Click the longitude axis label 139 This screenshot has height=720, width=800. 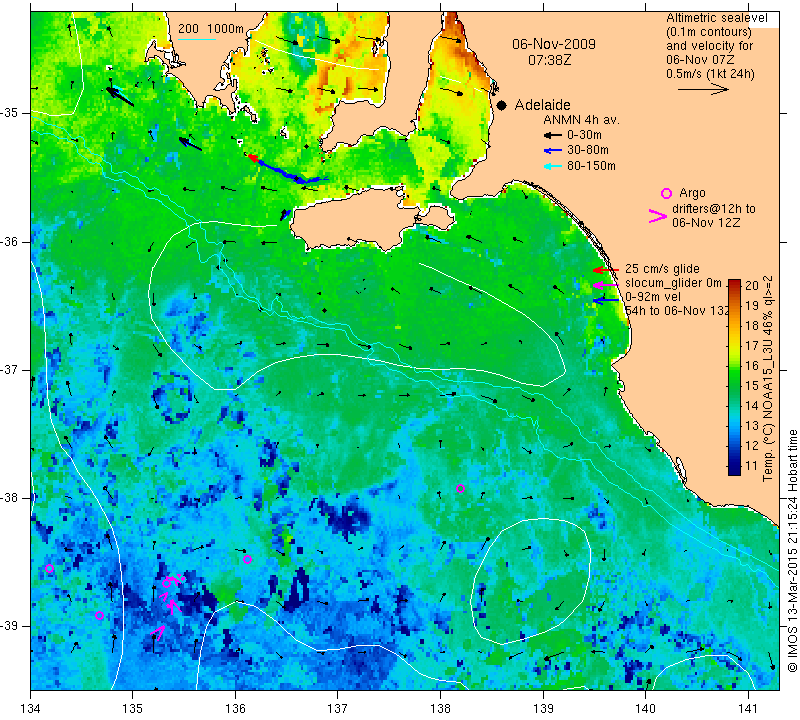(x=543, y=709)
